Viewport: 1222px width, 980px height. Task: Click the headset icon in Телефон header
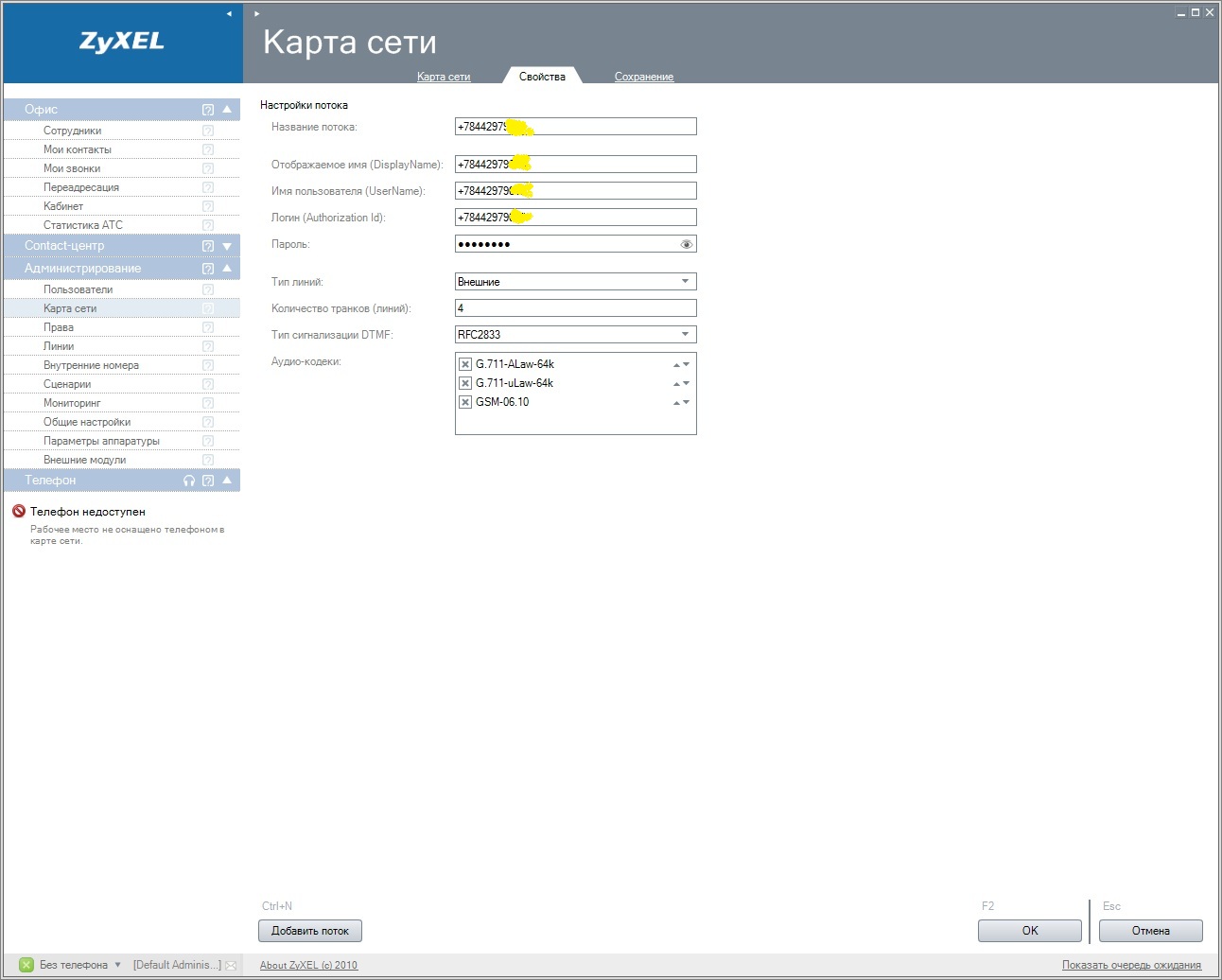pyautogui.click(x=189, y=481)
